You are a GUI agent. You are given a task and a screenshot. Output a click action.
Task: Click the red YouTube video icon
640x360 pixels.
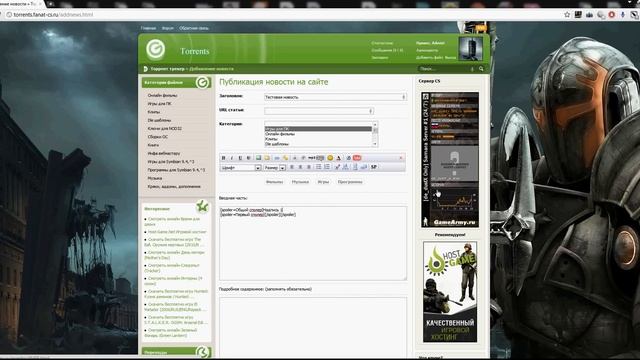357,158
